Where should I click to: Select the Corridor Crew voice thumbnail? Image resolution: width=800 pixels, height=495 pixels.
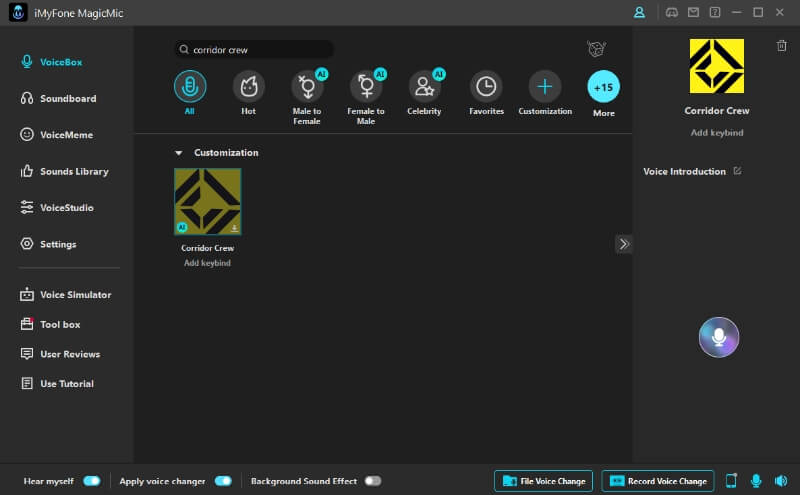pos(208,202)
